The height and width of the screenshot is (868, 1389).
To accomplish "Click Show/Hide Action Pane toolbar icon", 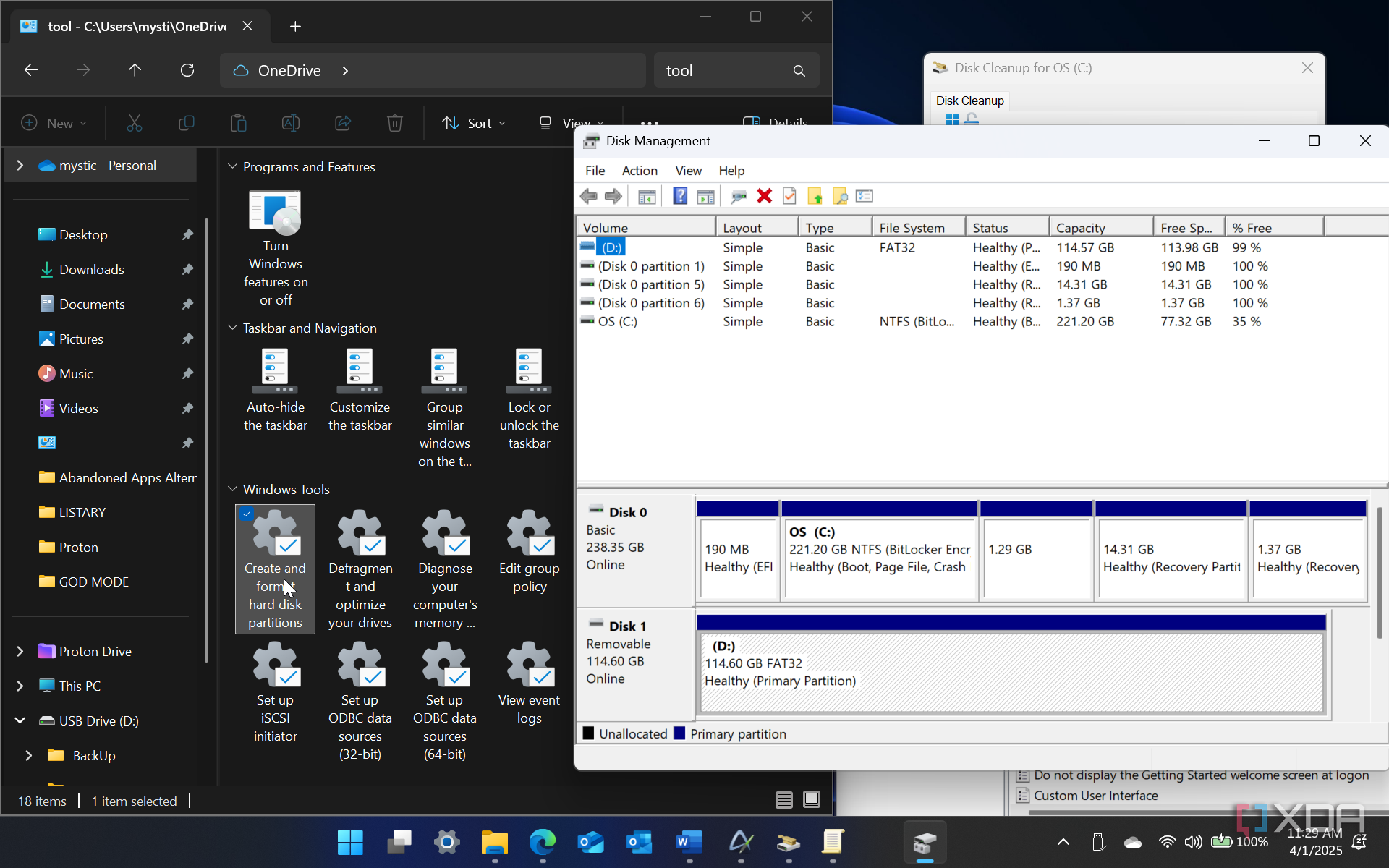I will click(705, 196).
